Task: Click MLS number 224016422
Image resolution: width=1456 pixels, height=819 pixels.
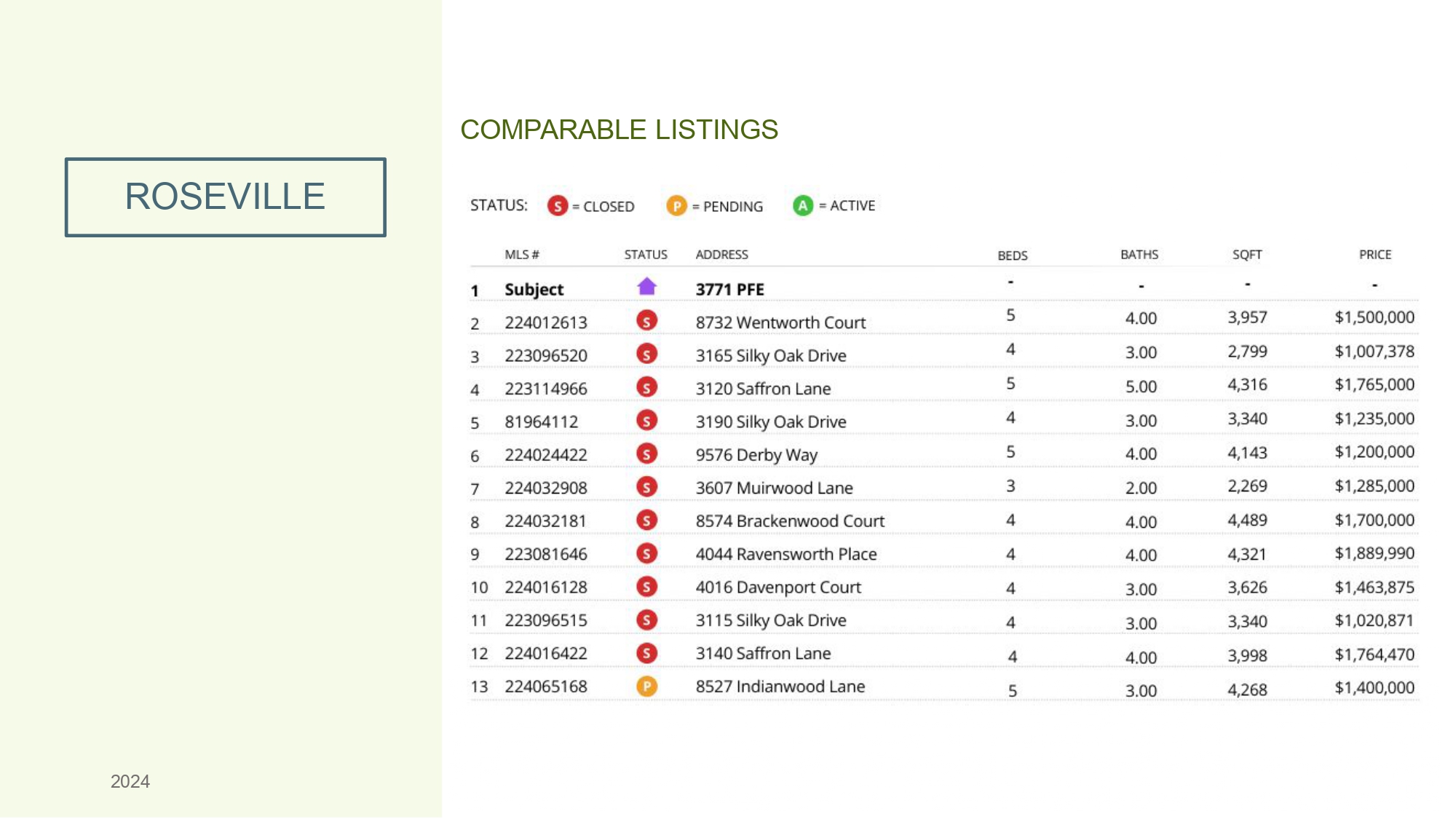Action: 546,654
